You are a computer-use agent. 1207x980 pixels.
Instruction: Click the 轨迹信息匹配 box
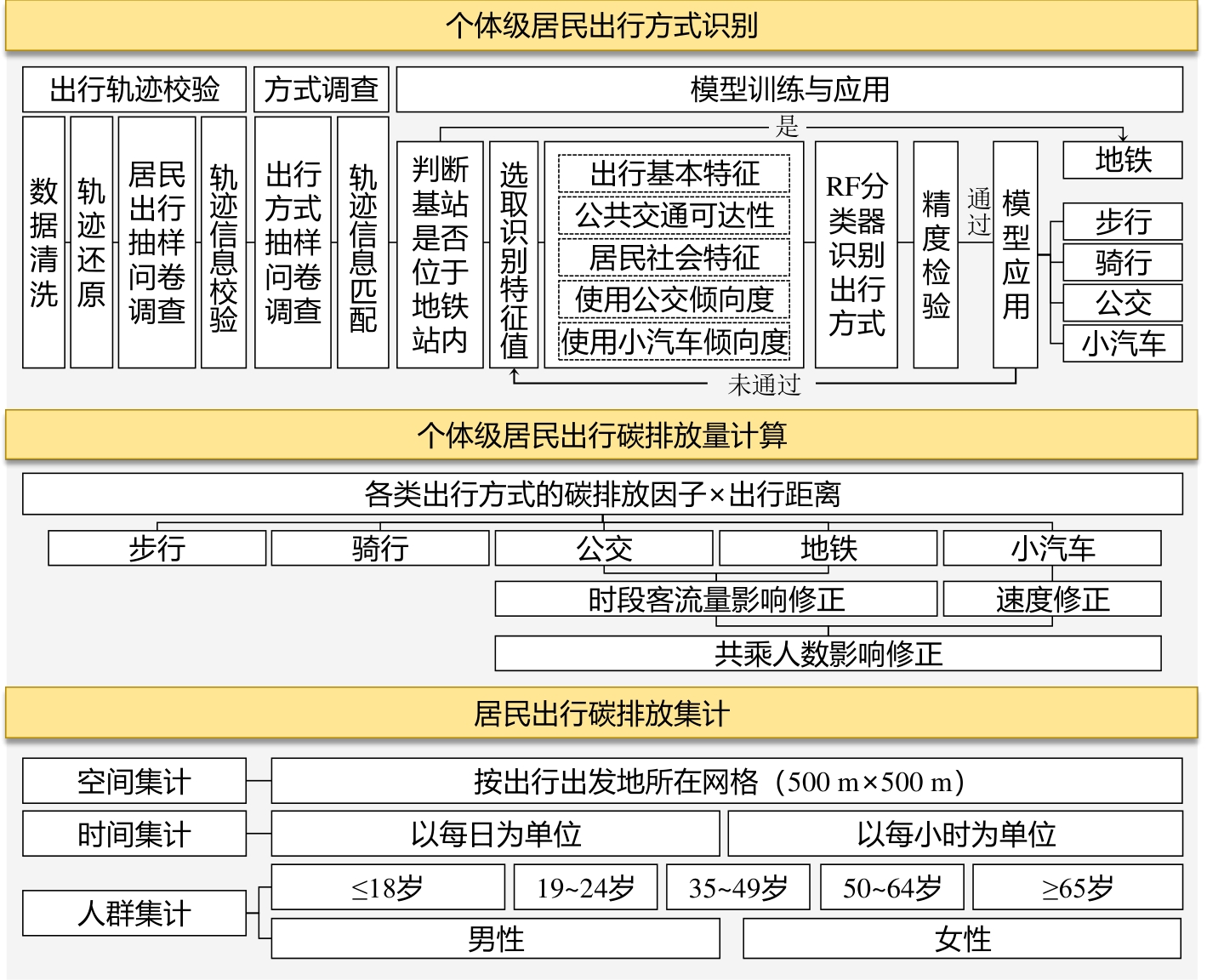tap(363, 242)
